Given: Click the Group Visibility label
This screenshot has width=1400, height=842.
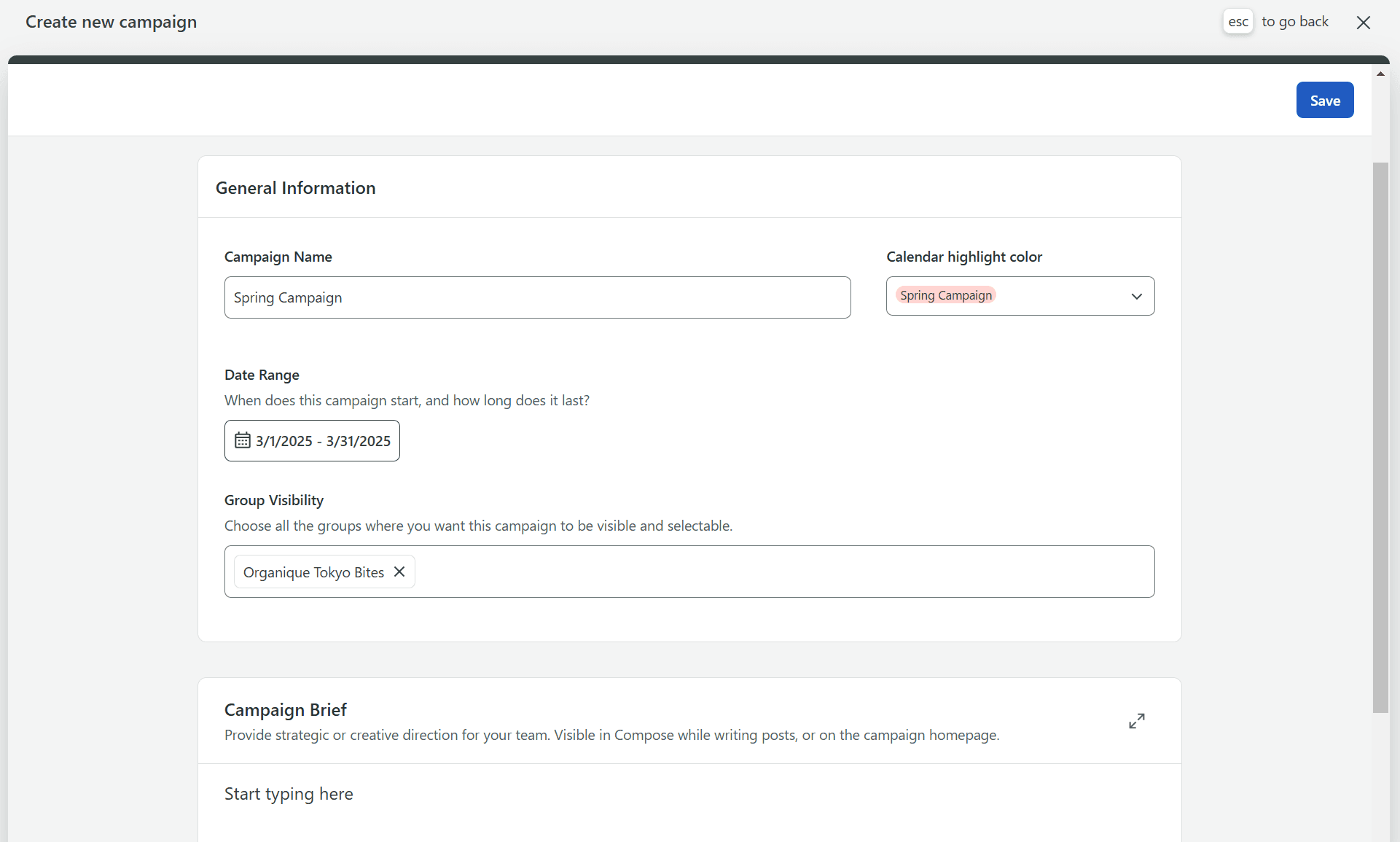Looking at the screenshot, I should point(273,500).
